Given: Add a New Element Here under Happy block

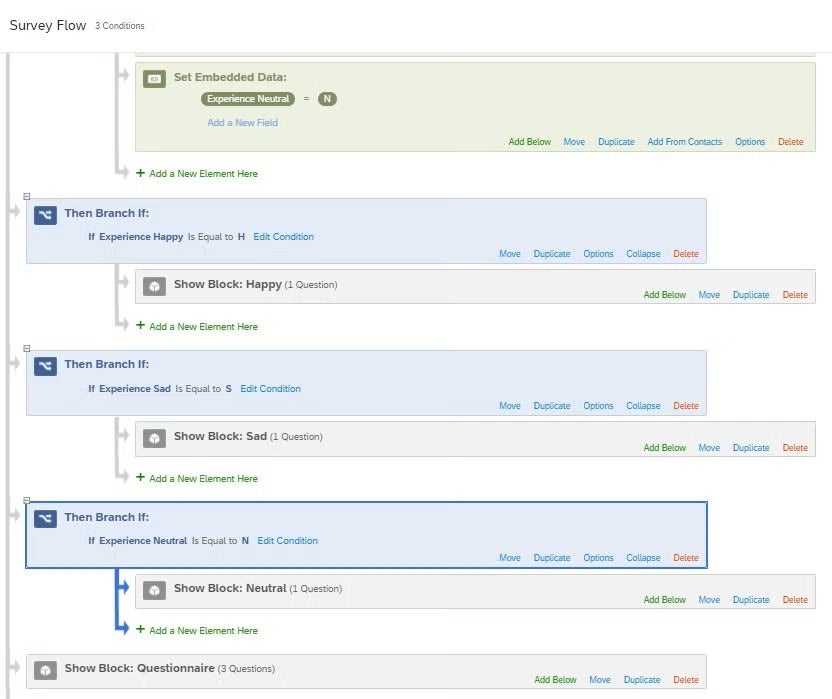Looking at the screenshot, I should (197, 326).
